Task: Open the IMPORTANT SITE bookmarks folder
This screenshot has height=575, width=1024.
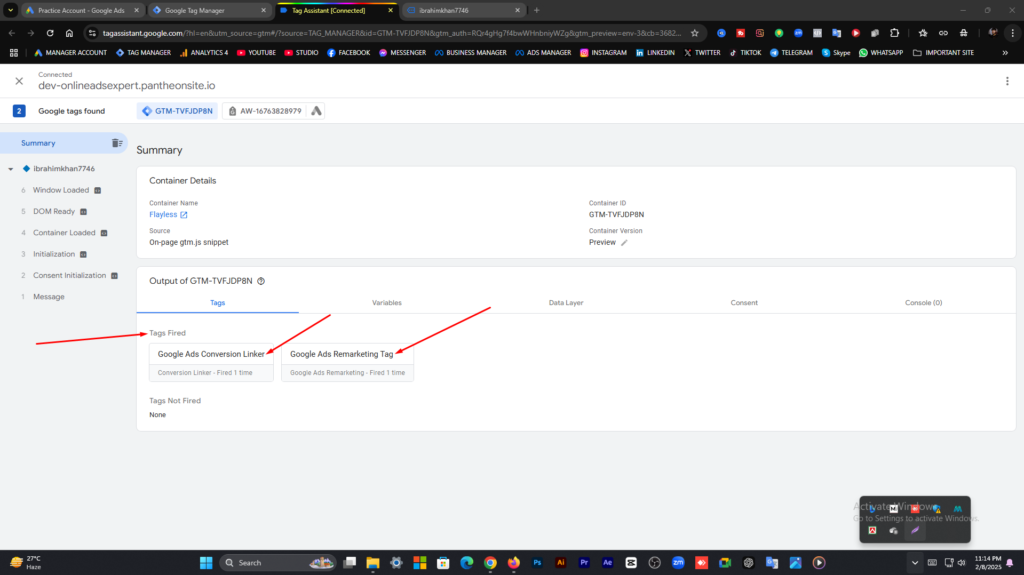Action: point(943,52)
